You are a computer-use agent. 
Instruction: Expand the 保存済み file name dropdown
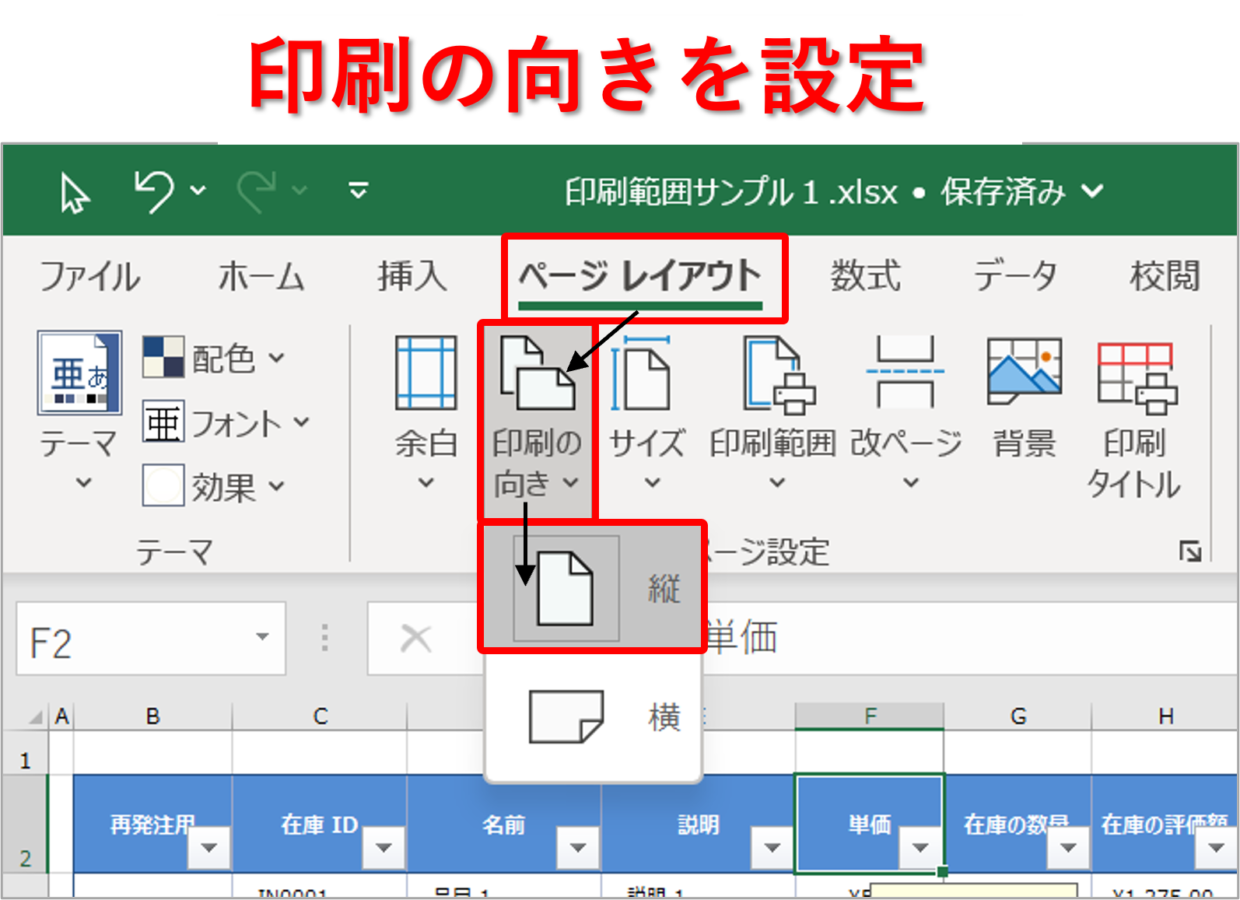click(1094, 191)
